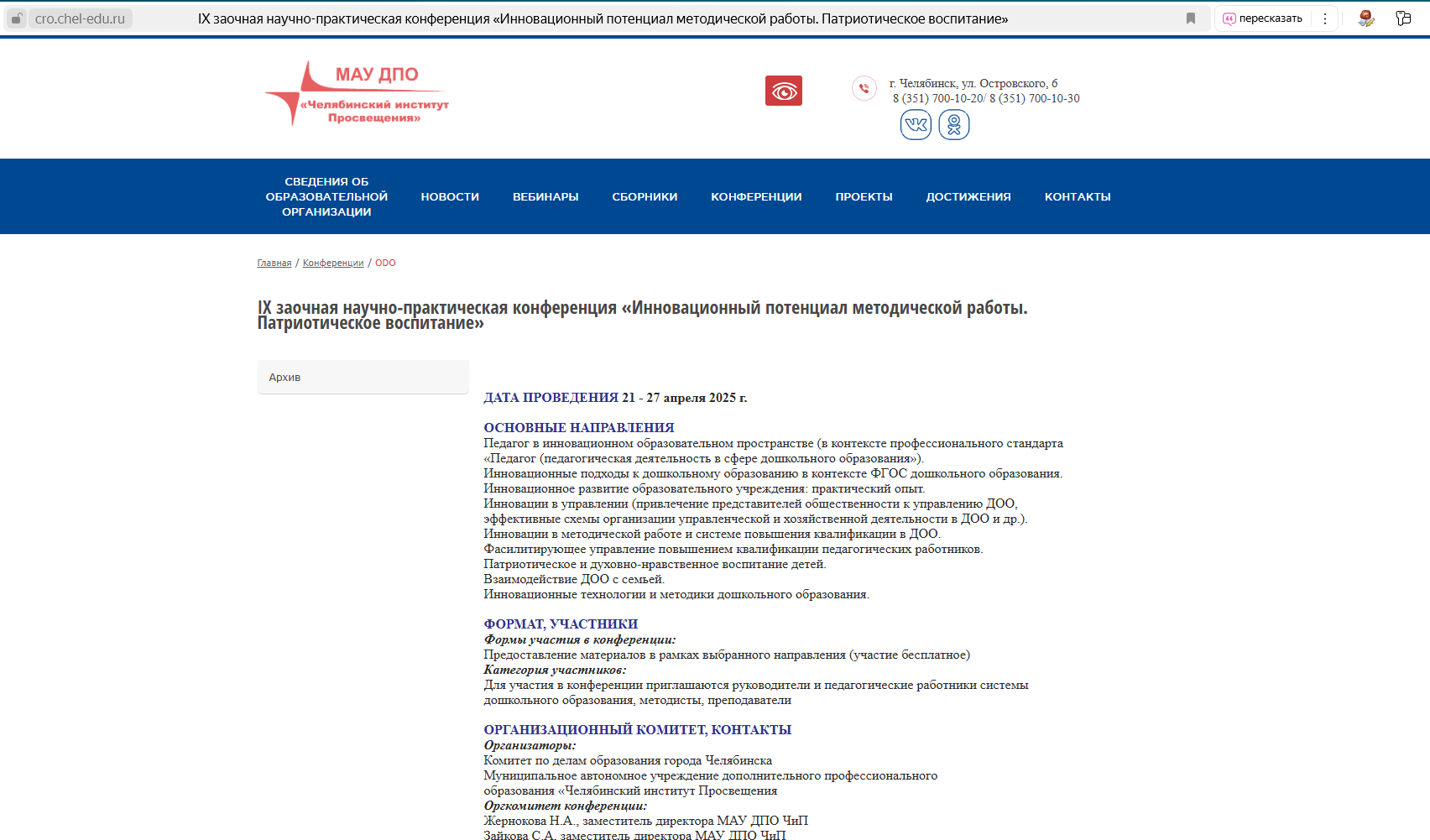
Task: Click the site lock icon in address bar
Action: point(17,18)
